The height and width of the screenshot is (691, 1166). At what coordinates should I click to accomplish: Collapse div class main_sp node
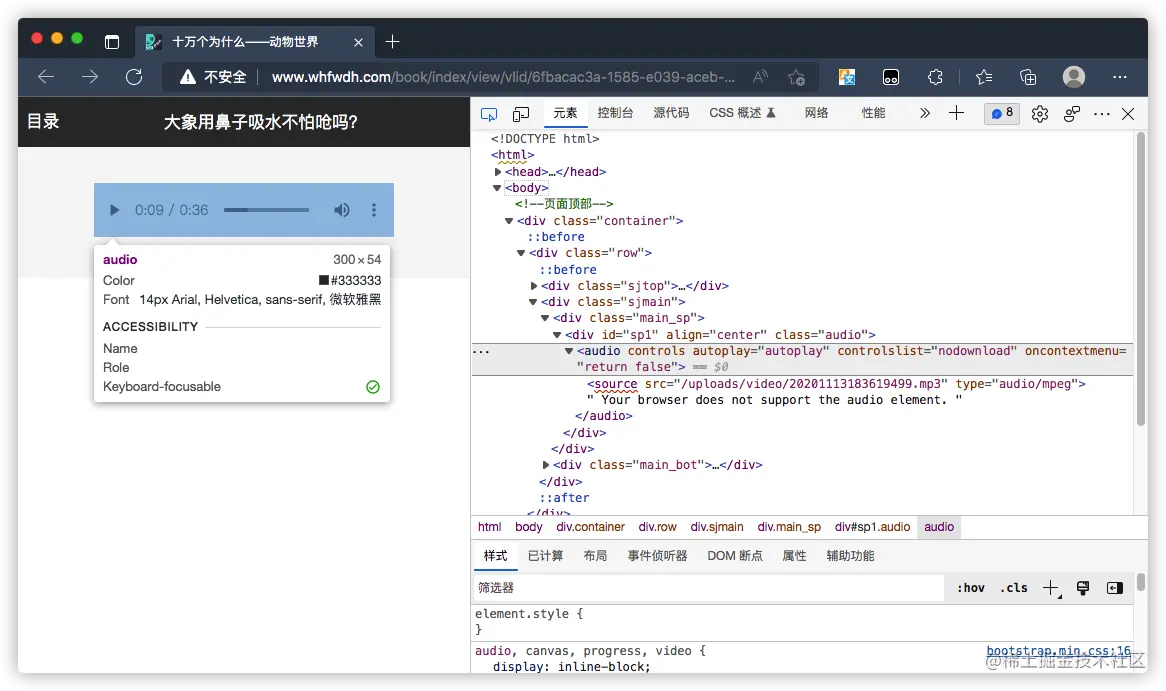[x=545, y=318]
